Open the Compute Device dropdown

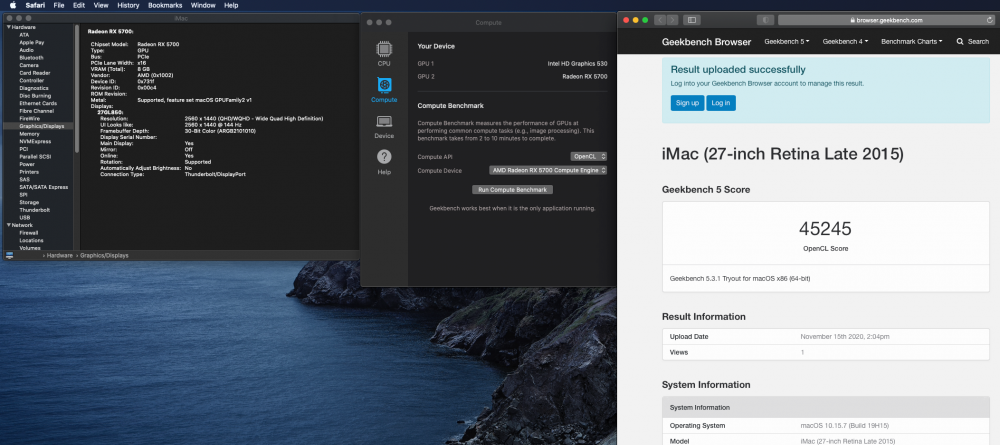click(x=548, y=170)
